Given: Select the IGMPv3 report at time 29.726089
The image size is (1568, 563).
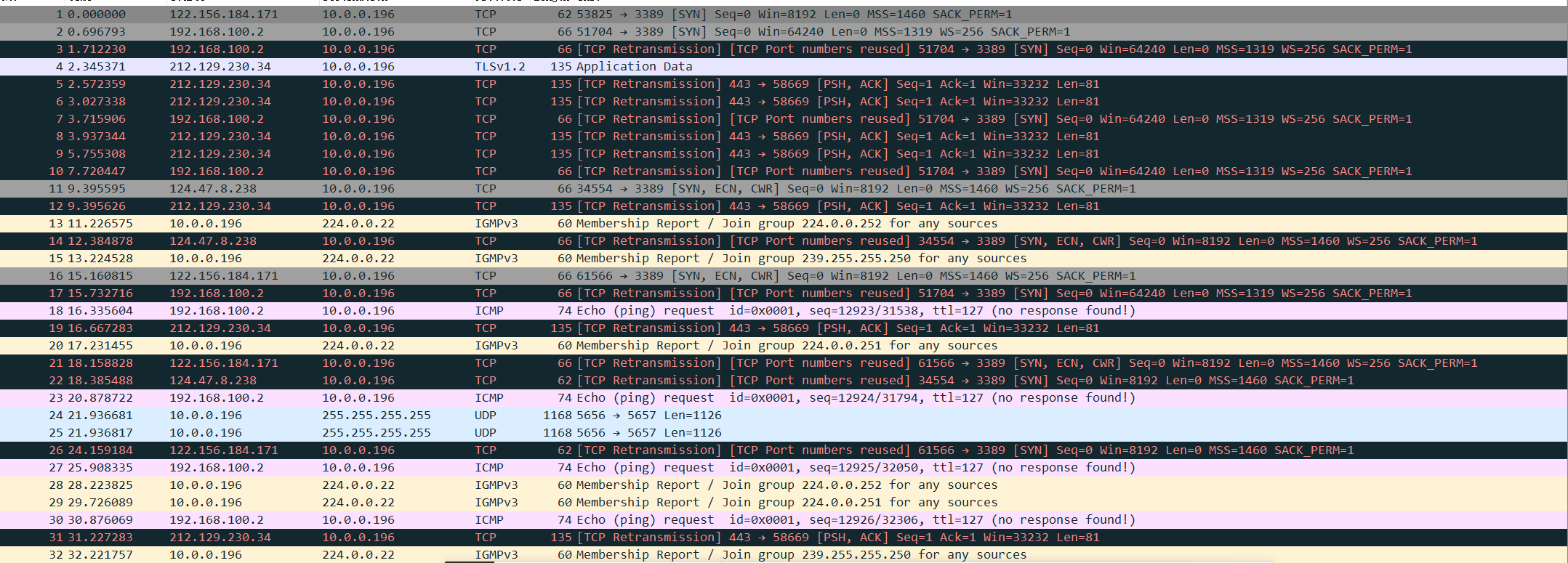Looking at the screenshot, I should click(x=784, y=503).
